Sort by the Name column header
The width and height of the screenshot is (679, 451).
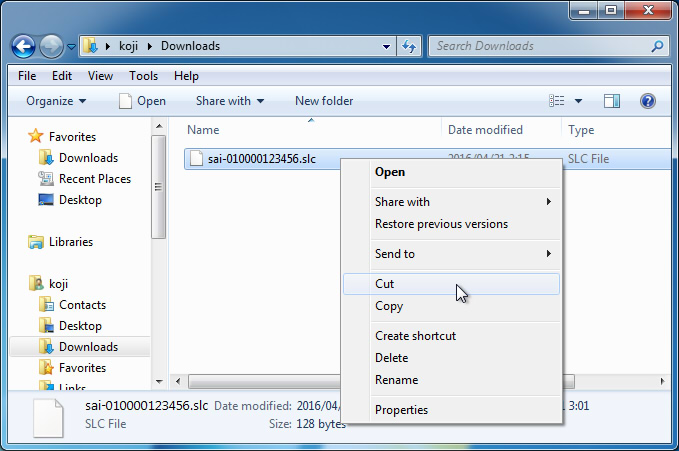tap(203, 130)
